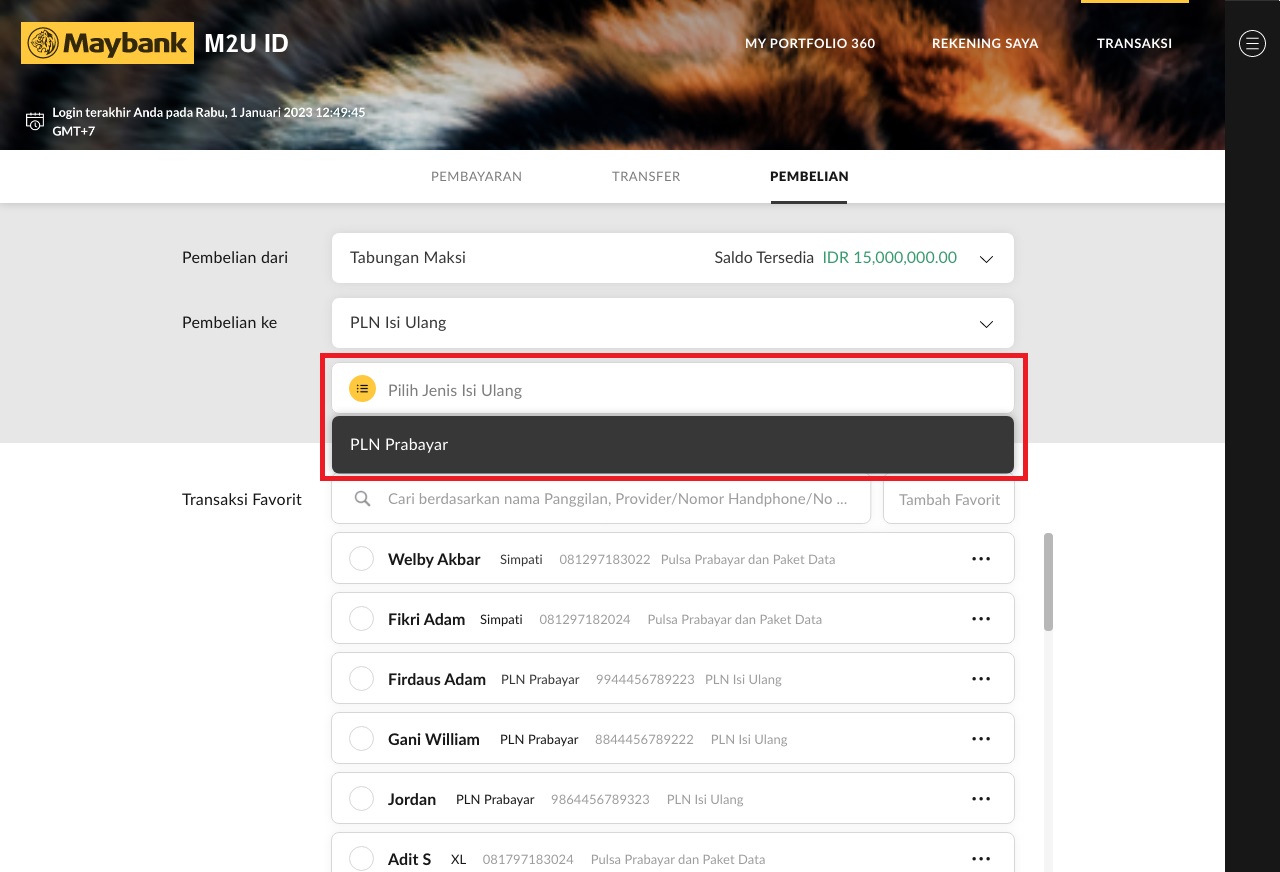This screenshot has width=1280, height=872.
Task: Click the meter number 9944456789223
Action: (x=645, y=679)
